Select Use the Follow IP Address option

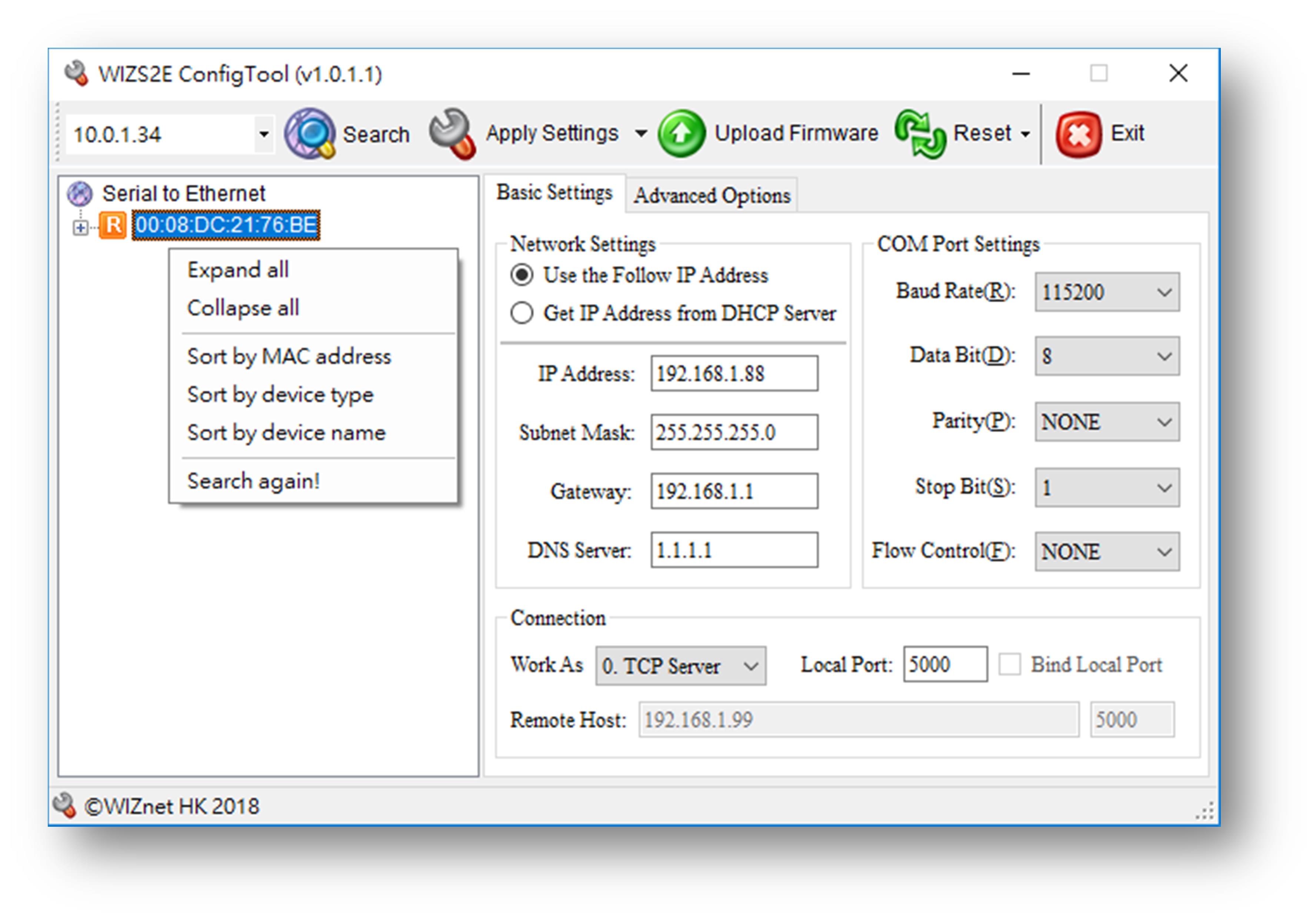click(522, 276)
